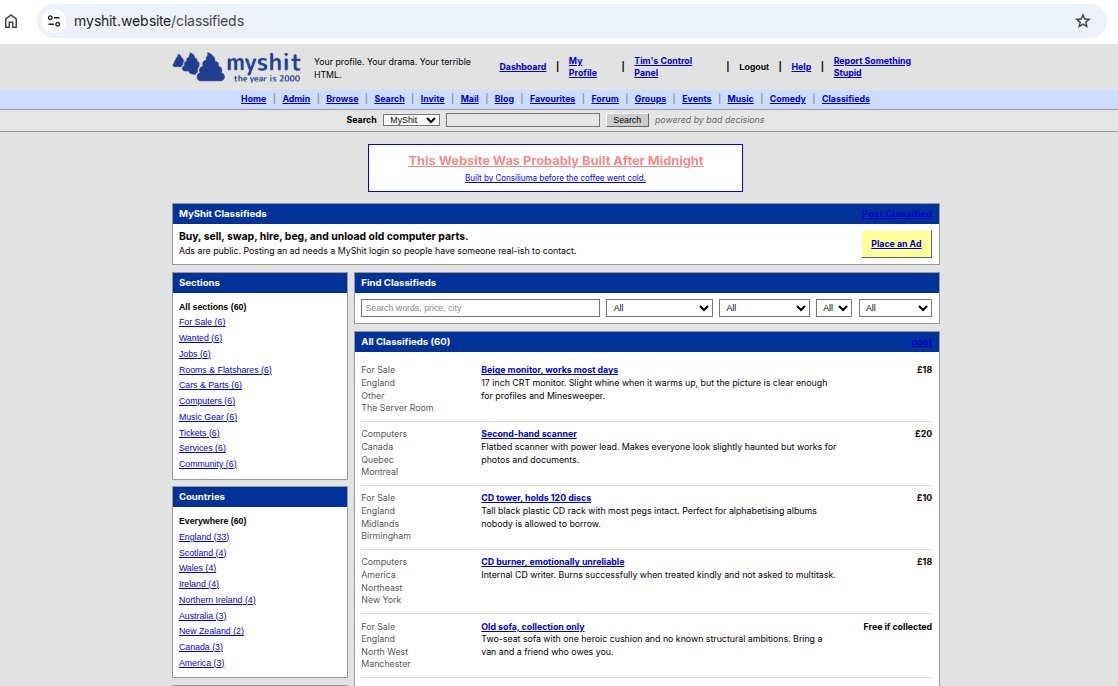1118x686 pixels.
Task: Open CD burner, emotionally unreliable ad
Action: tap(553, 562)
